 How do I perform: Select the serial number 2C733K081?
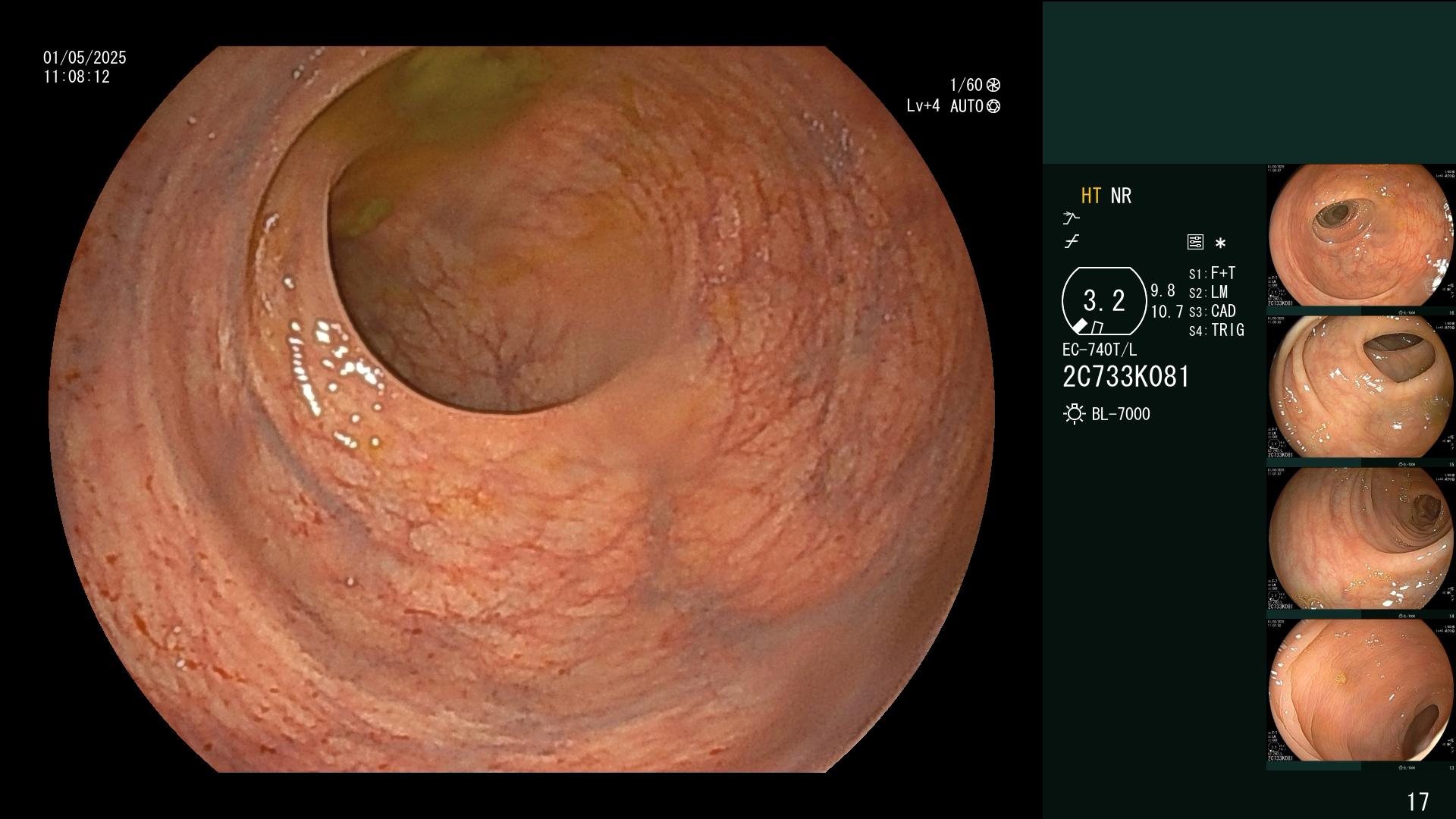(1126, 377)
